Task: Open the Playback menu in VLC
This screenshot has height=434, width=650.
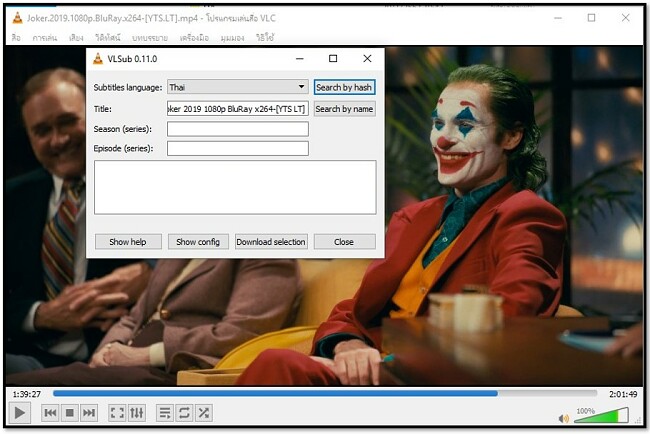Action: click(x=44, y=38)
